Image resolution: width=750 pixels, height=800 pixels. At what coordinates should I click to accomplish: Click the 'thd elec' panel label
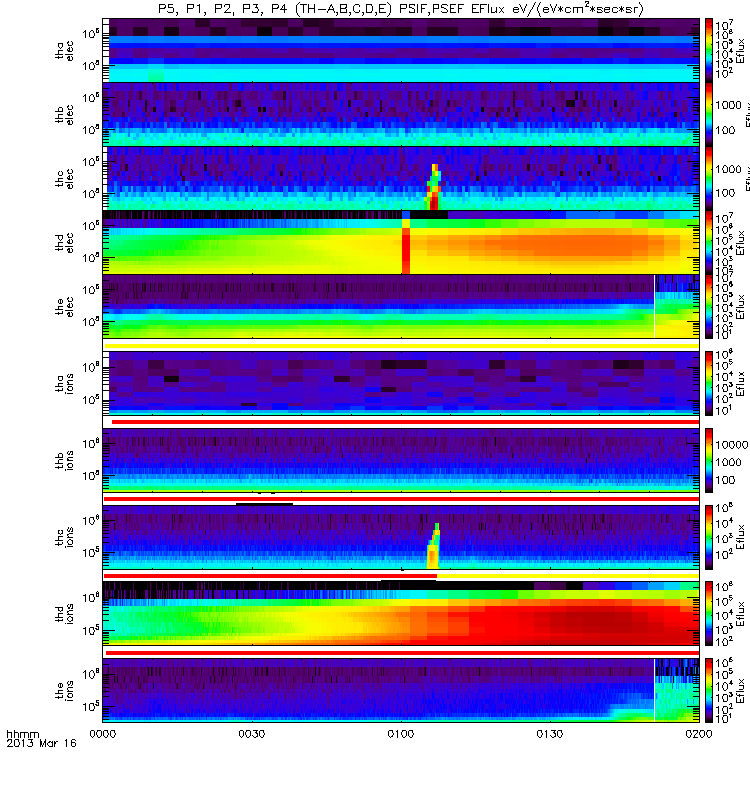[64, 243]
